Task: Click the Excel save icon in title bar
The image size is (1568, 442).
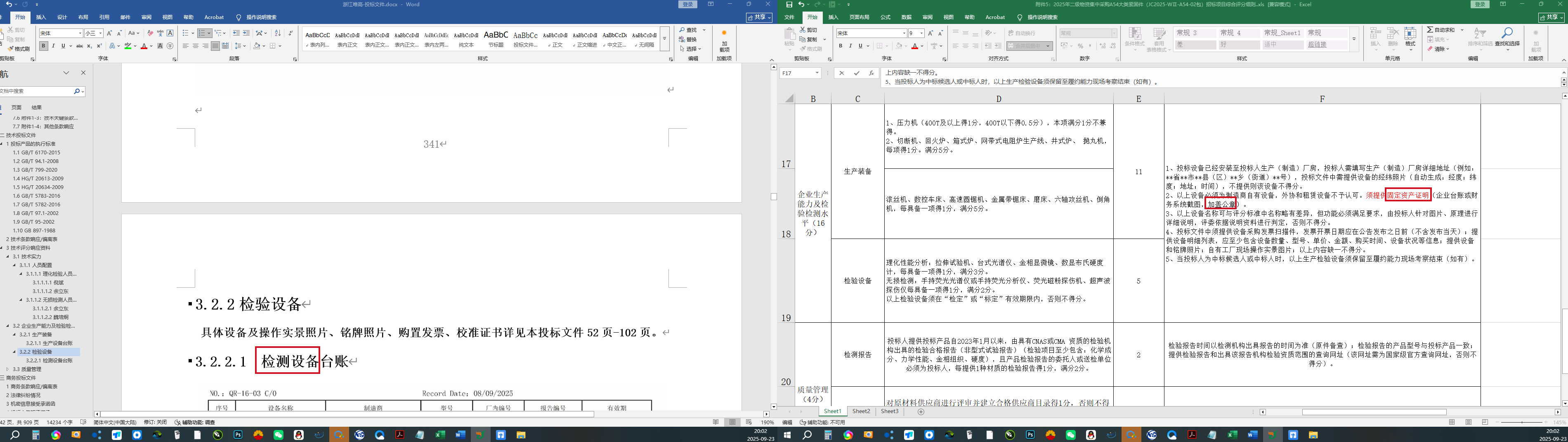Action: [x=789, y=4]
